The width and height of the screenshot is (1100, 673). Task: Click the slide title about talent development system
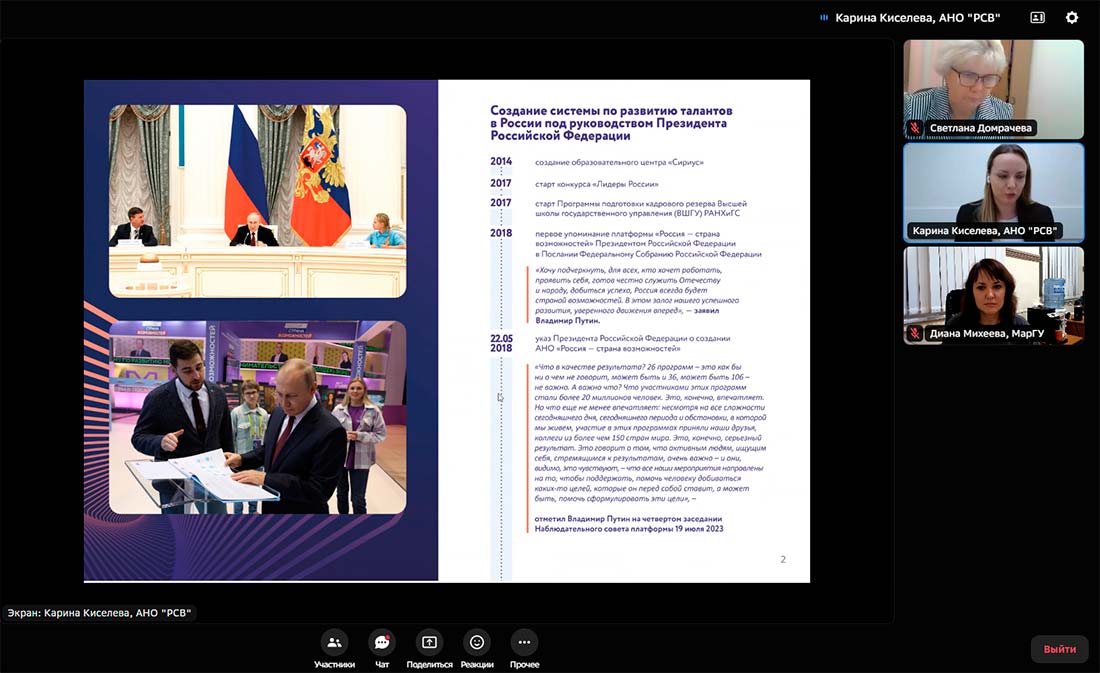point(611,123)
